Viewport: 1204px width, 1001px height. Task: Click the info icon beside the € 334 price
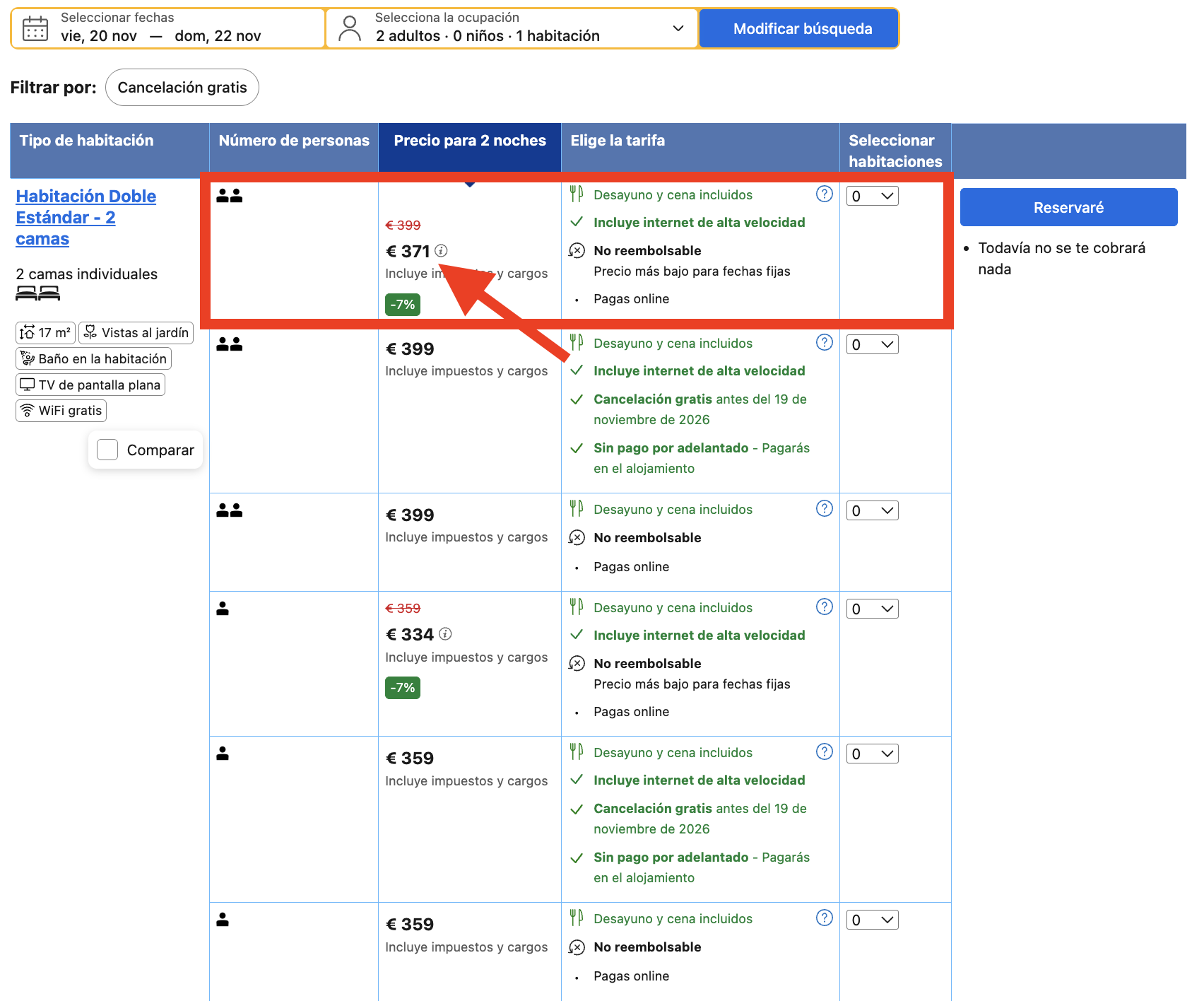(x=445, y=633)
